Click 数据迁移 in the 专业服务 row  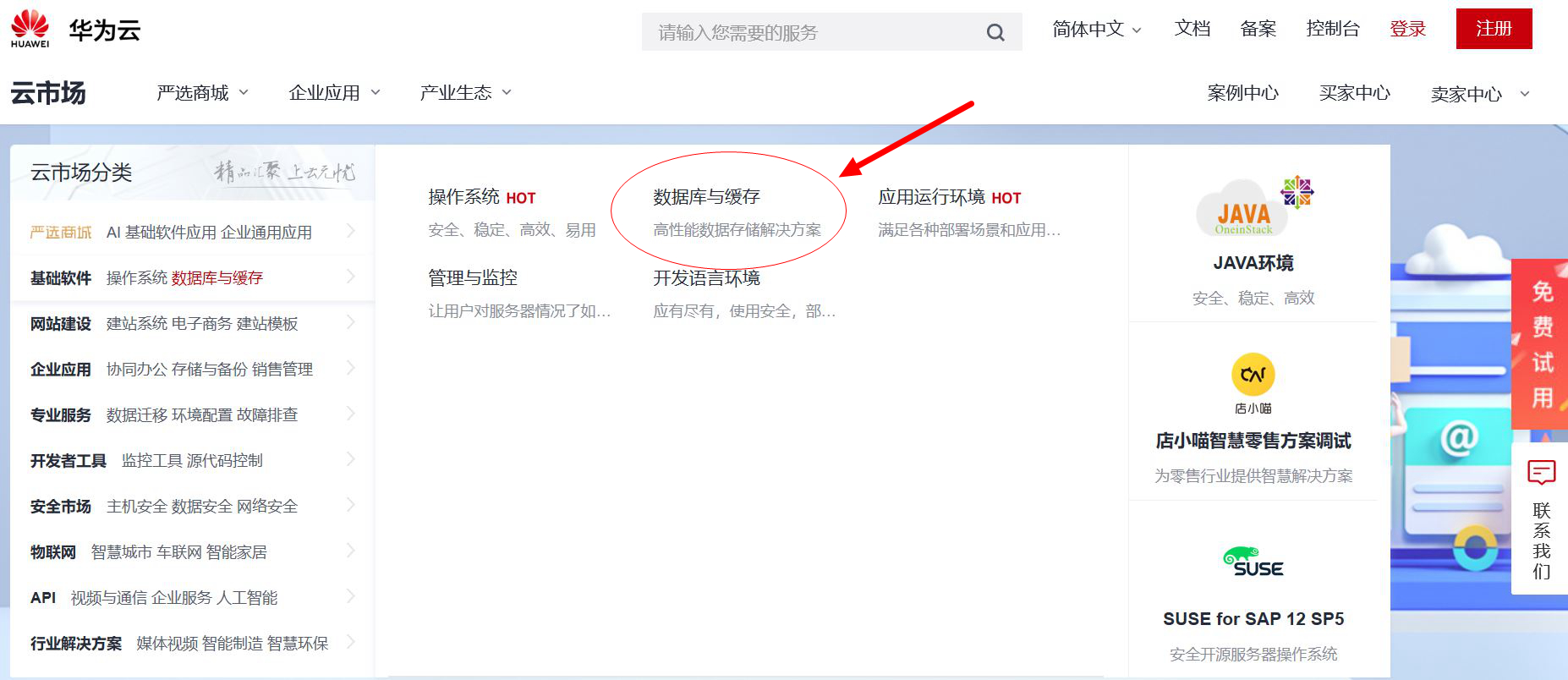coord(136,415)
